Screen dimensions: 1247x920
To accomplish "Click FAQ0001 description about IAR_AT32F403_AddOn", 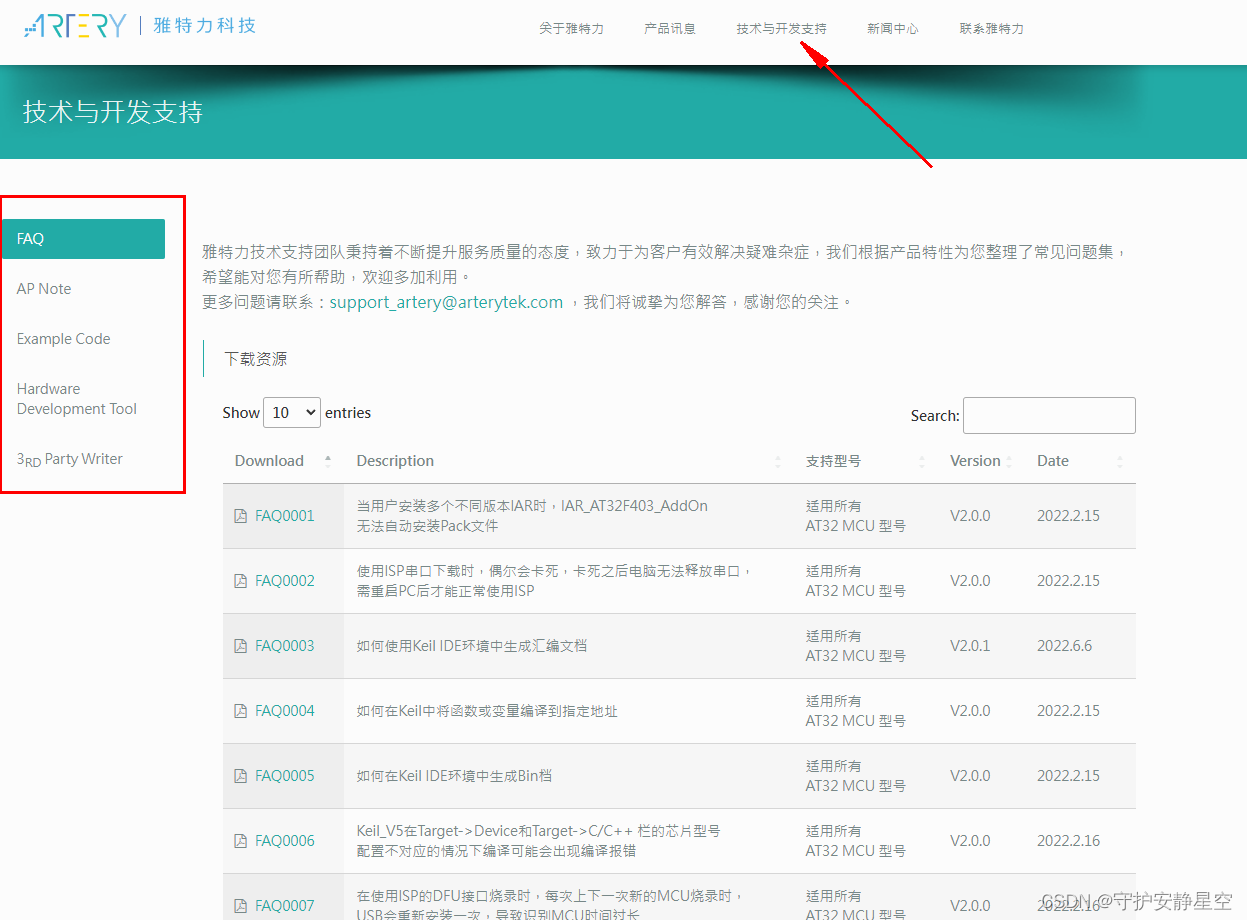I will click(532, 516).
